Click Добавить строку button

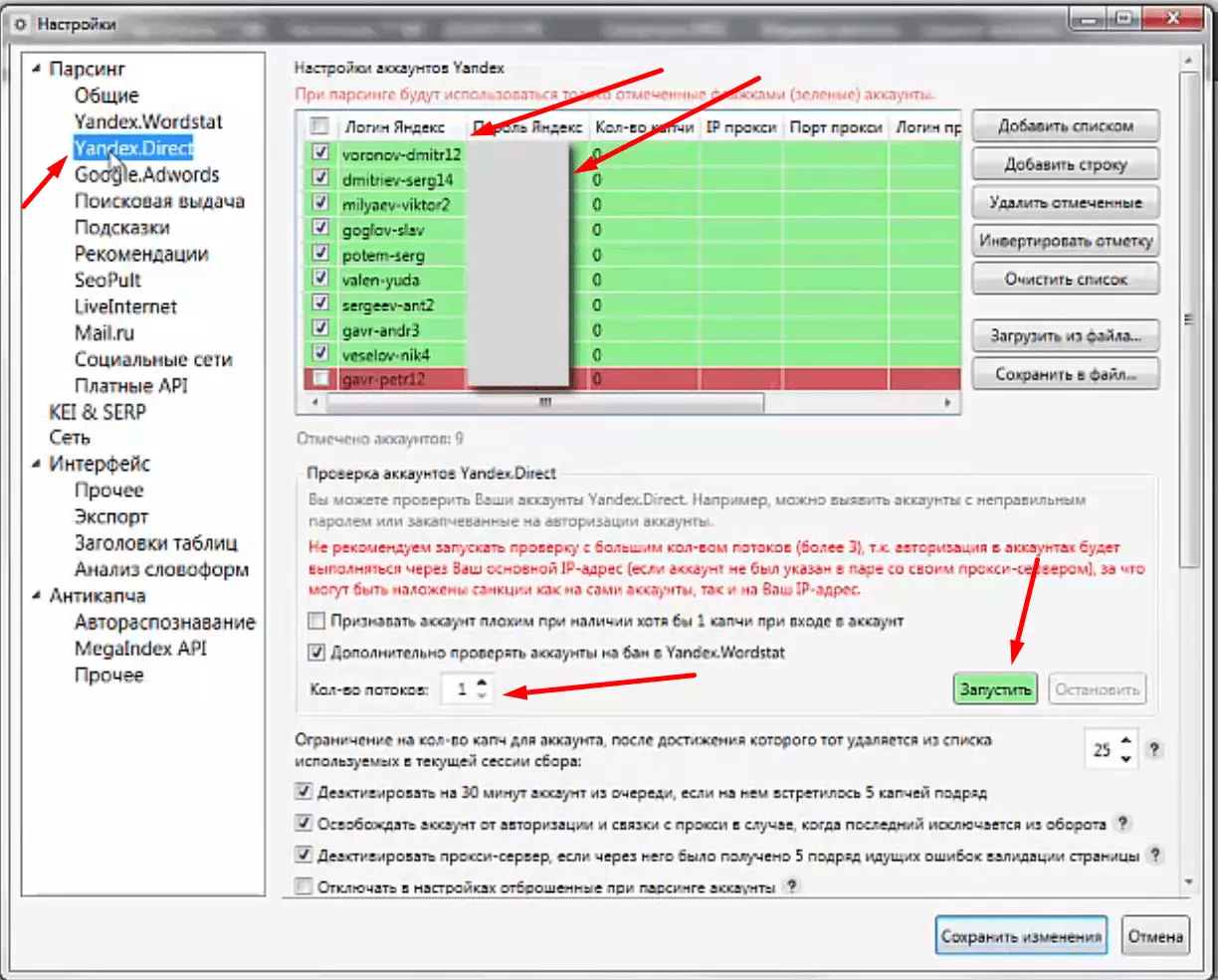pyautogui.click(x=1066, y=165)
